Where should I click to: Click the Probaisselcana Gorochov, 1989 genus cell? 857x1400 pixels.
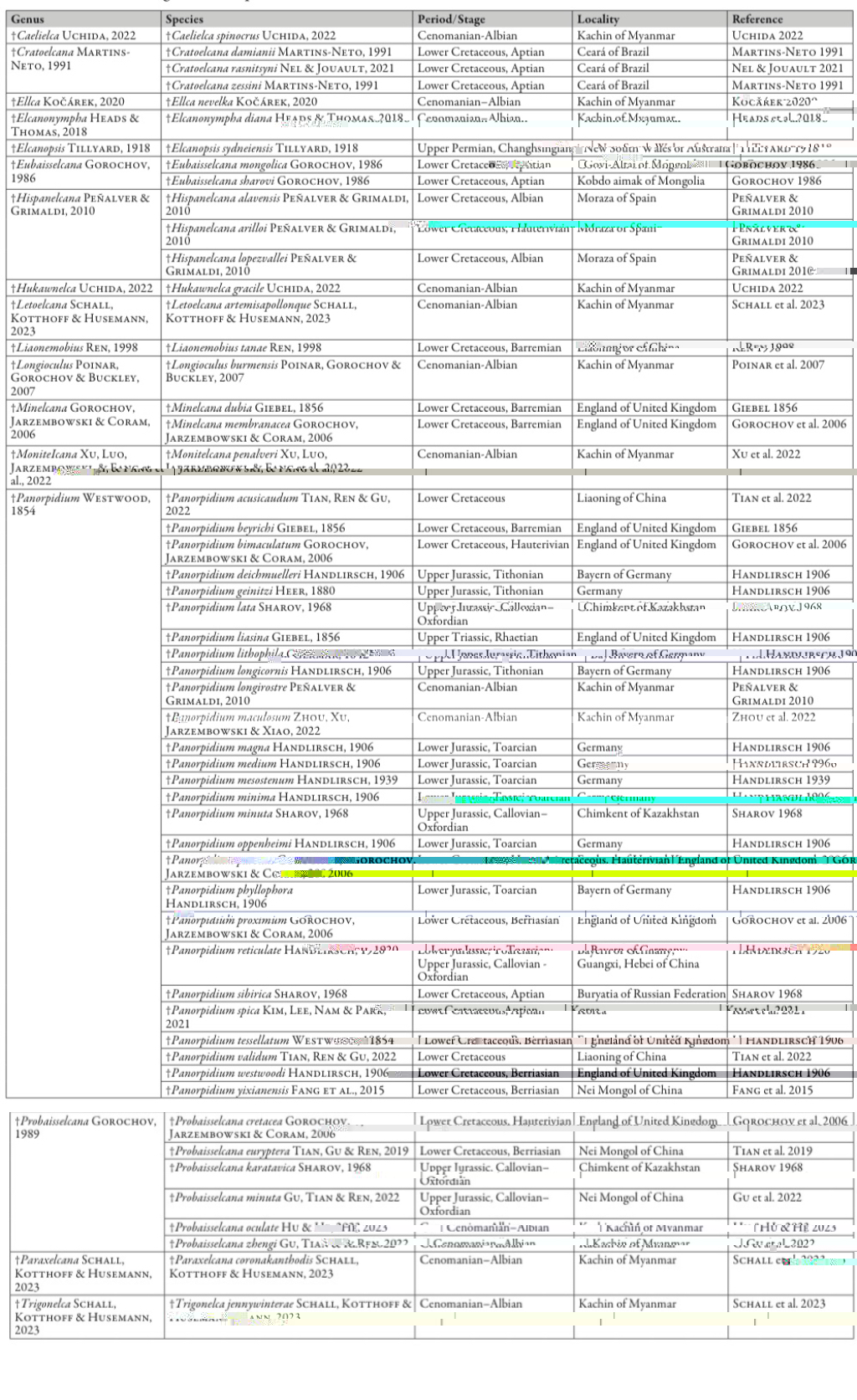point(85,1126)
